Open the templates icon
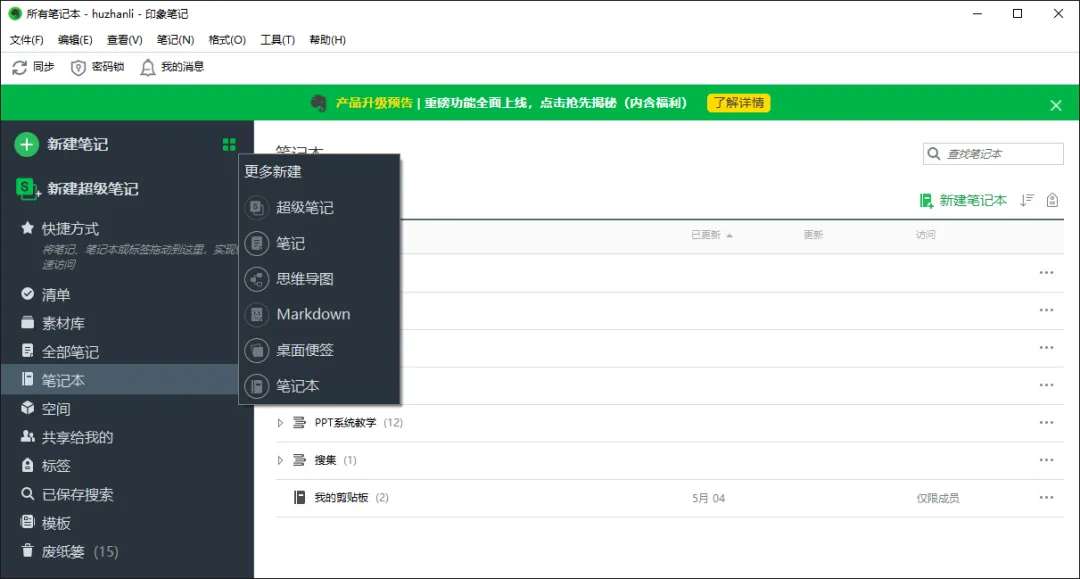Image resolution: width=1080 pixels, height=579 pixels. [x=28, y=523]
